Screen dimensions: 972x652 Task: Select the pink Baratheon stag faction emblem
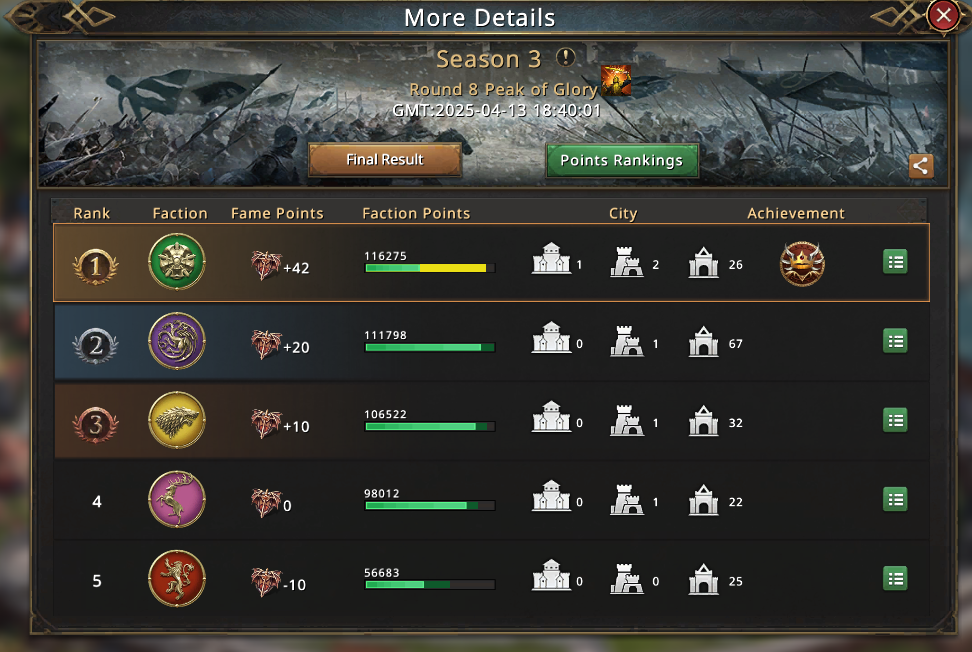tap(177, 500)
